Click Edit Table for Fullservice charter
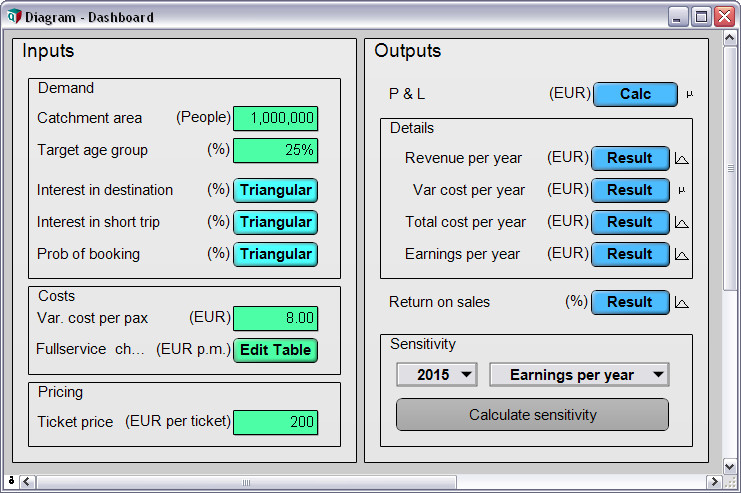Image resolution: width=741 pixels, height=493 pixels. (x=275, y=350)
